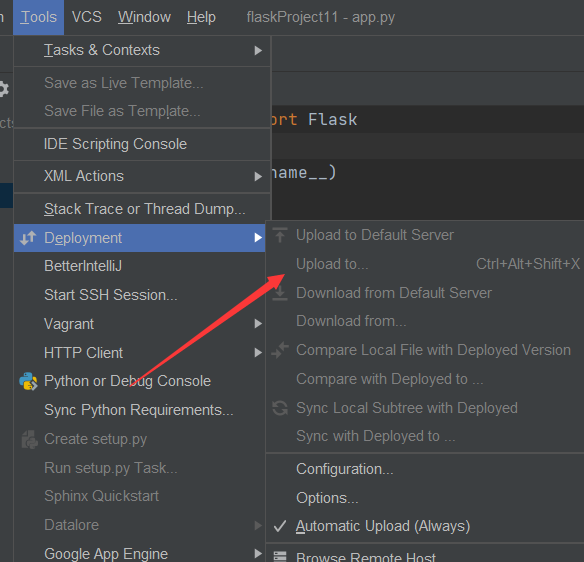The height and width of the screenshot is (562, 584).
Task: Click the Ctrl+Alt+Shift+X shortcut text
Action: tap(528, 264)
